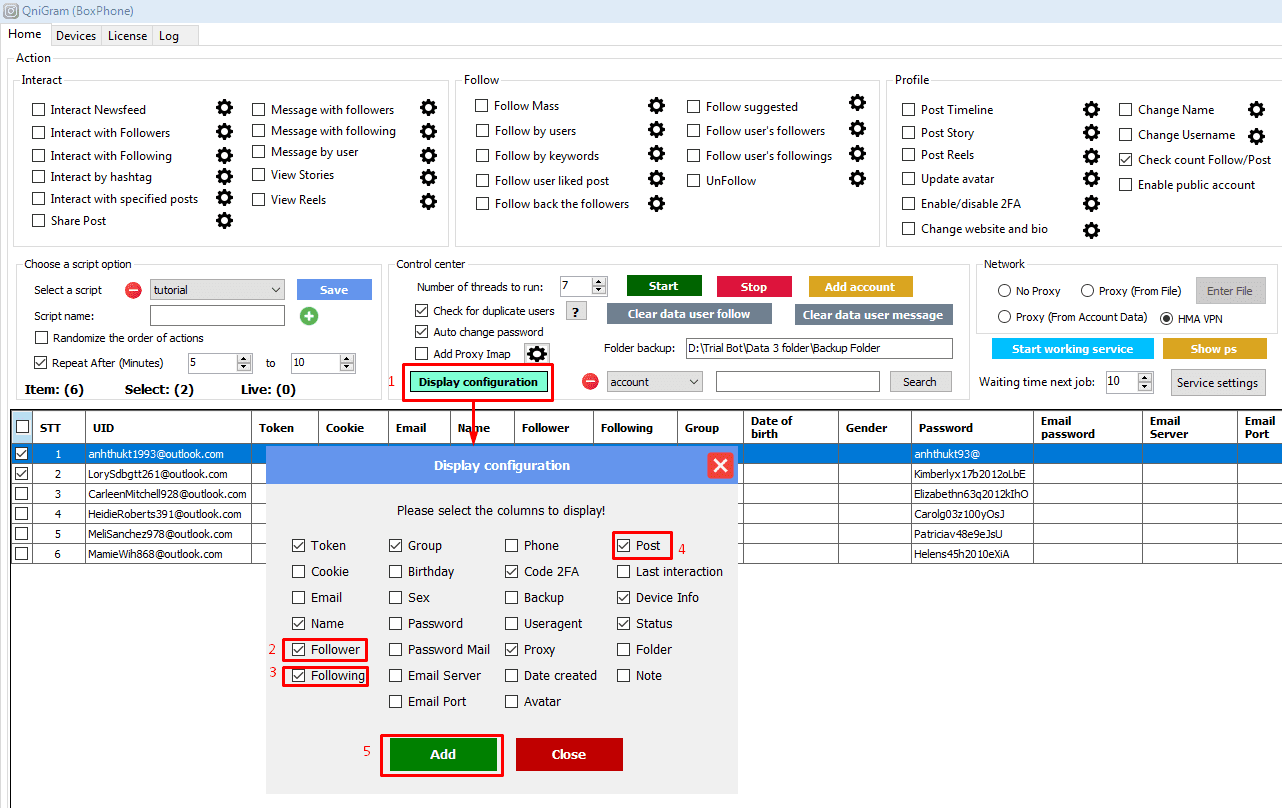Expand the tutorial script dropdown

276,290
